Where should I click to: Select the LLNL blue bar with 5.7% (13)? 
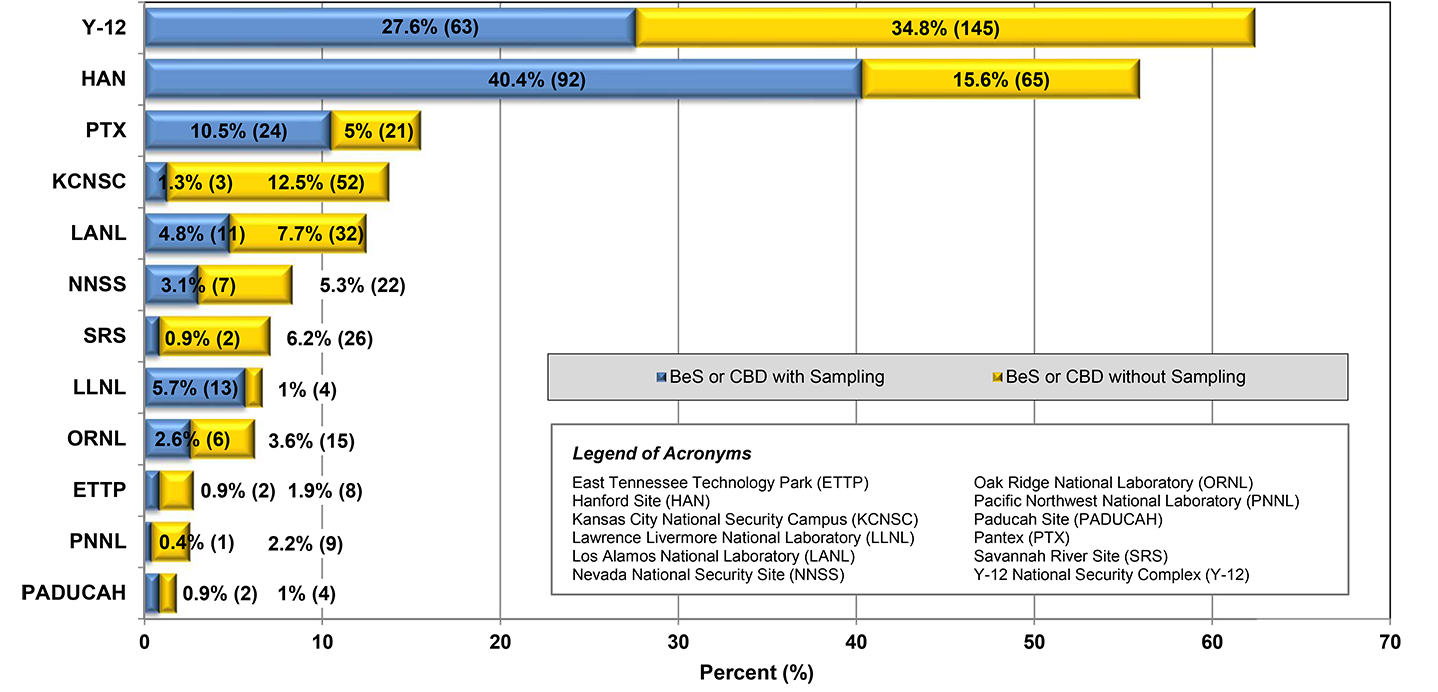click(196, 388)
